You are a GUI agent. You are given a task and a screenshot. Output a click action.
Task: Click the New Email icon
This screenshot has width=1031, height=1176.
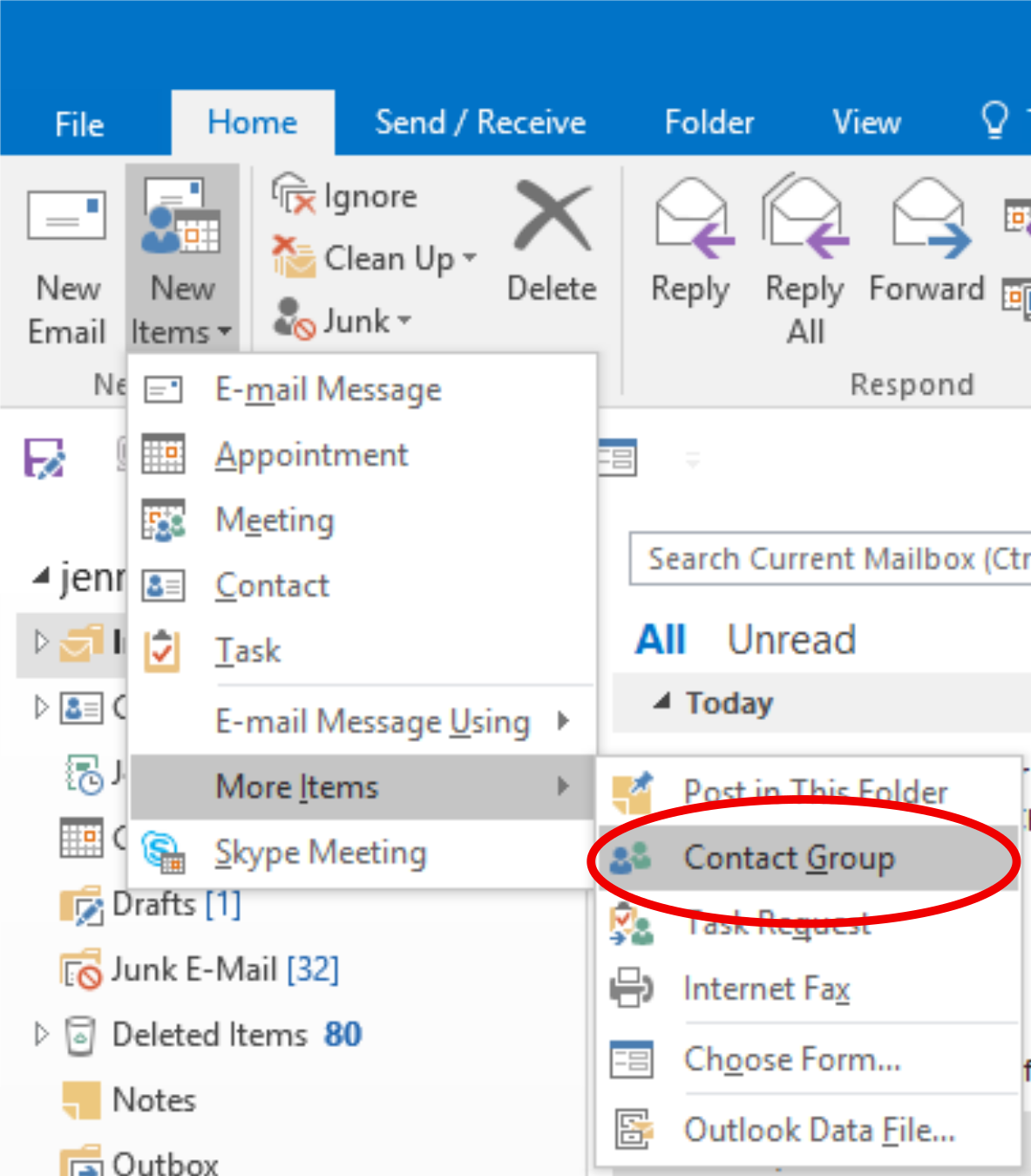coord(66,216)
